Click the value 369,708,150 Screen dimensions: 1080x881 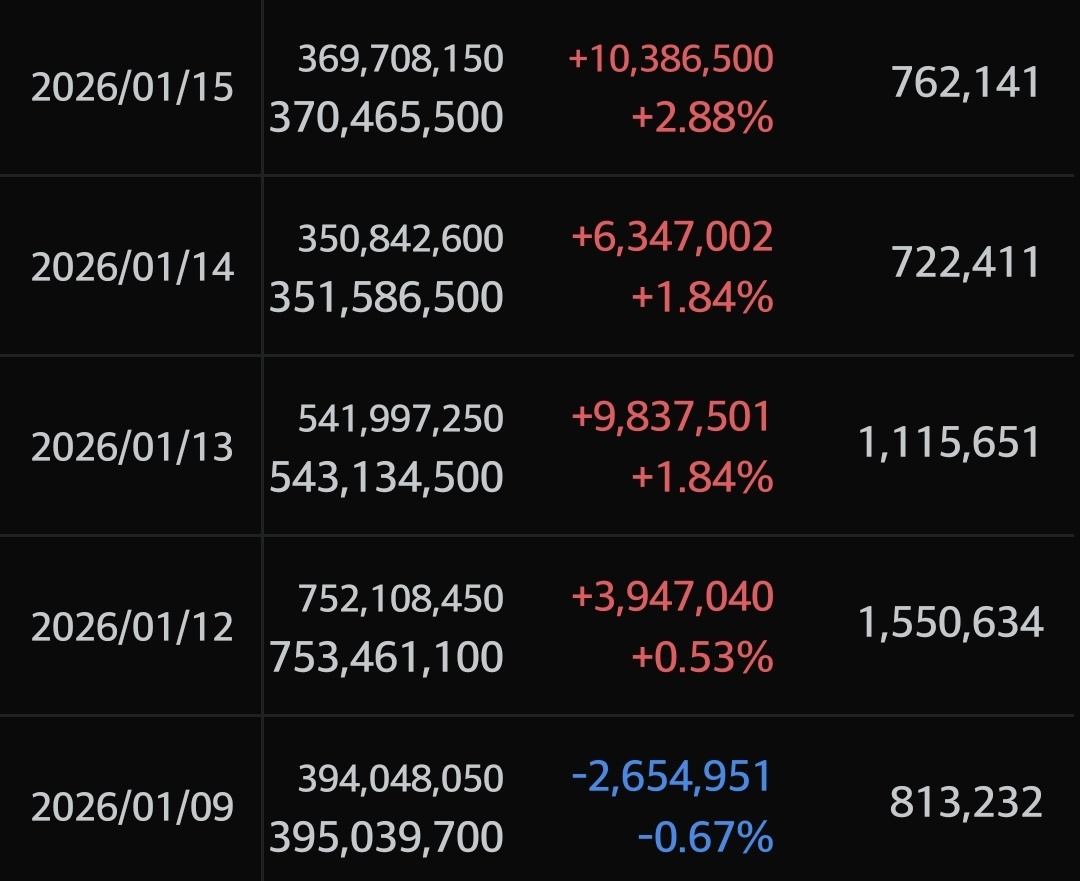(x=400, y=59)
